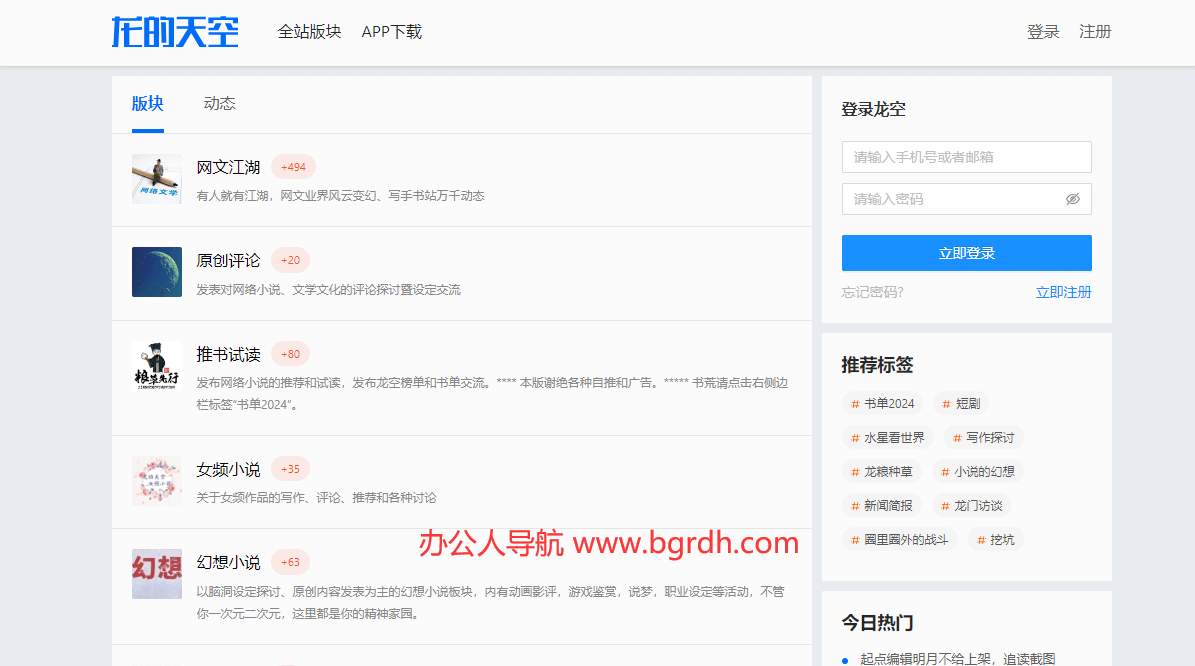Viewport: 1195px width, 666px height.
Task: Click 登录 in the top right header
Action: pos(1043,32)
